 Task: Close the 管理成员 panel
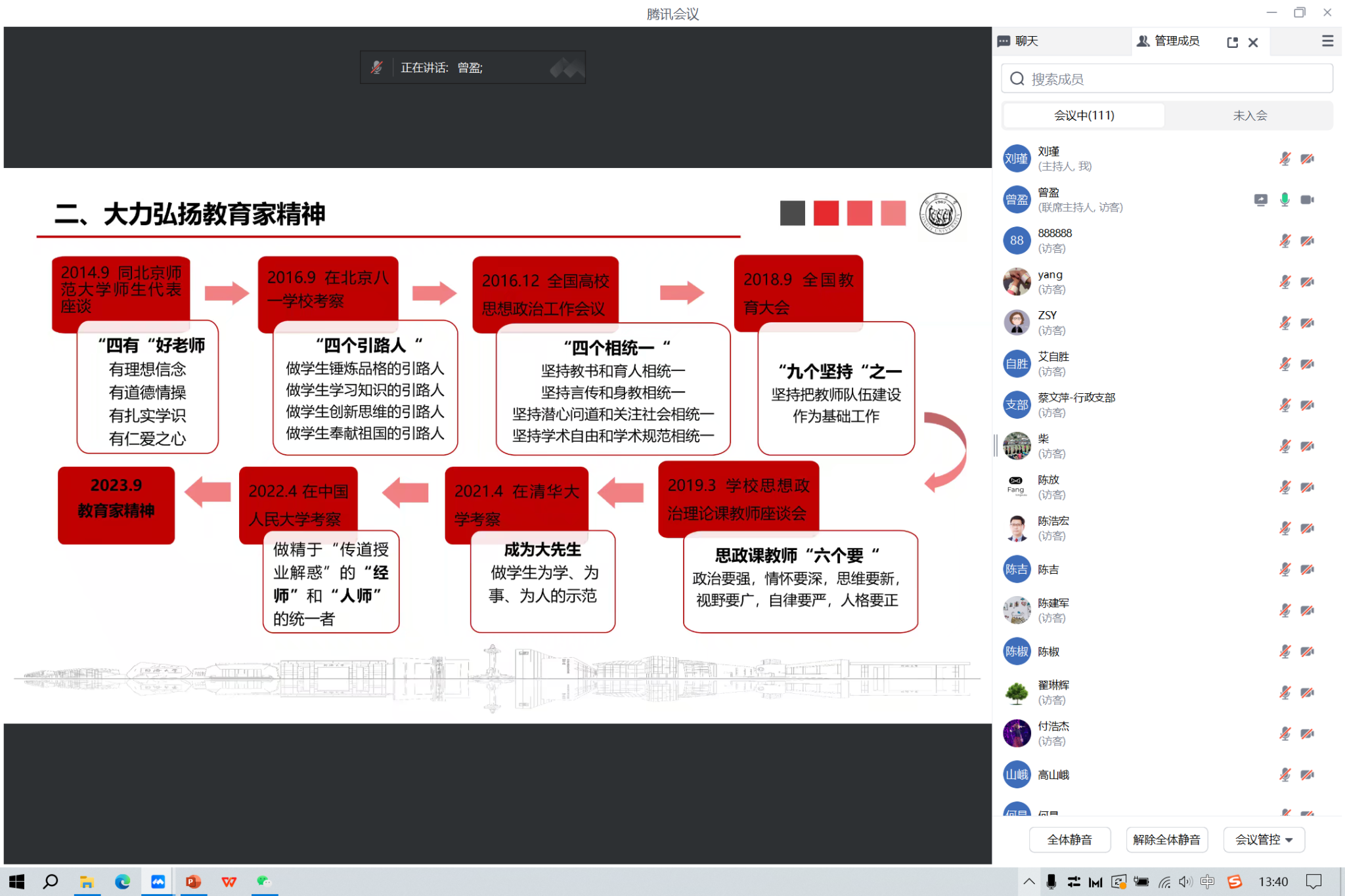pyautogui.click(x=1253, y=42)
